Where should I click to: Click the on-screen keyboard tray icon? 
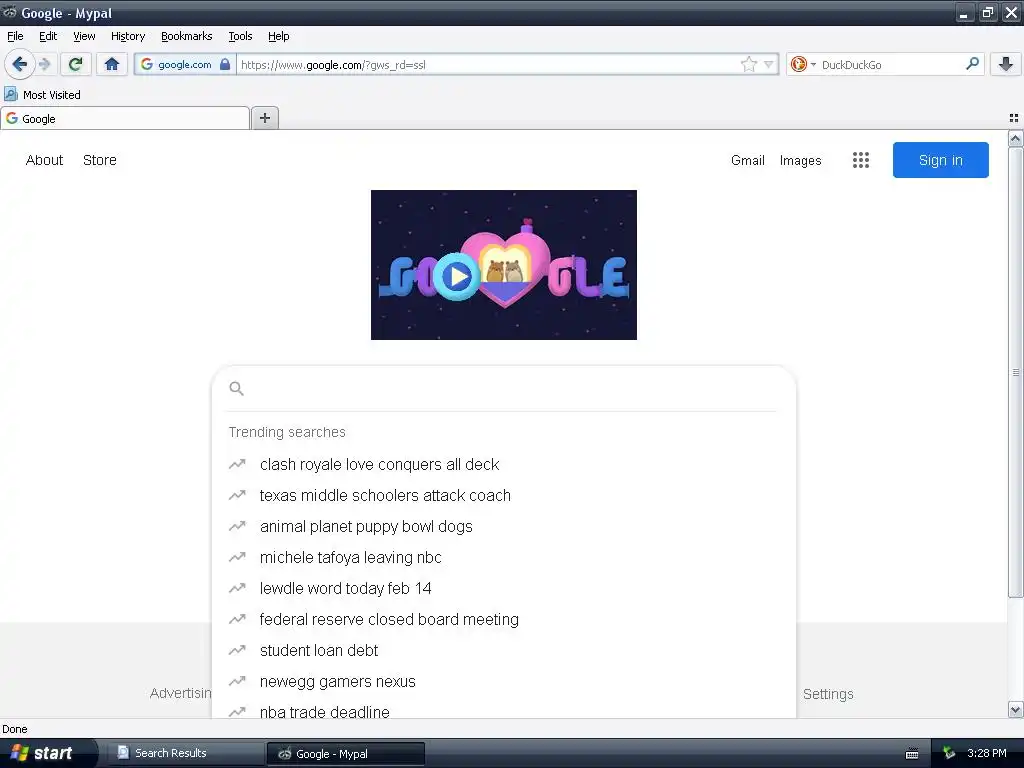912,754
